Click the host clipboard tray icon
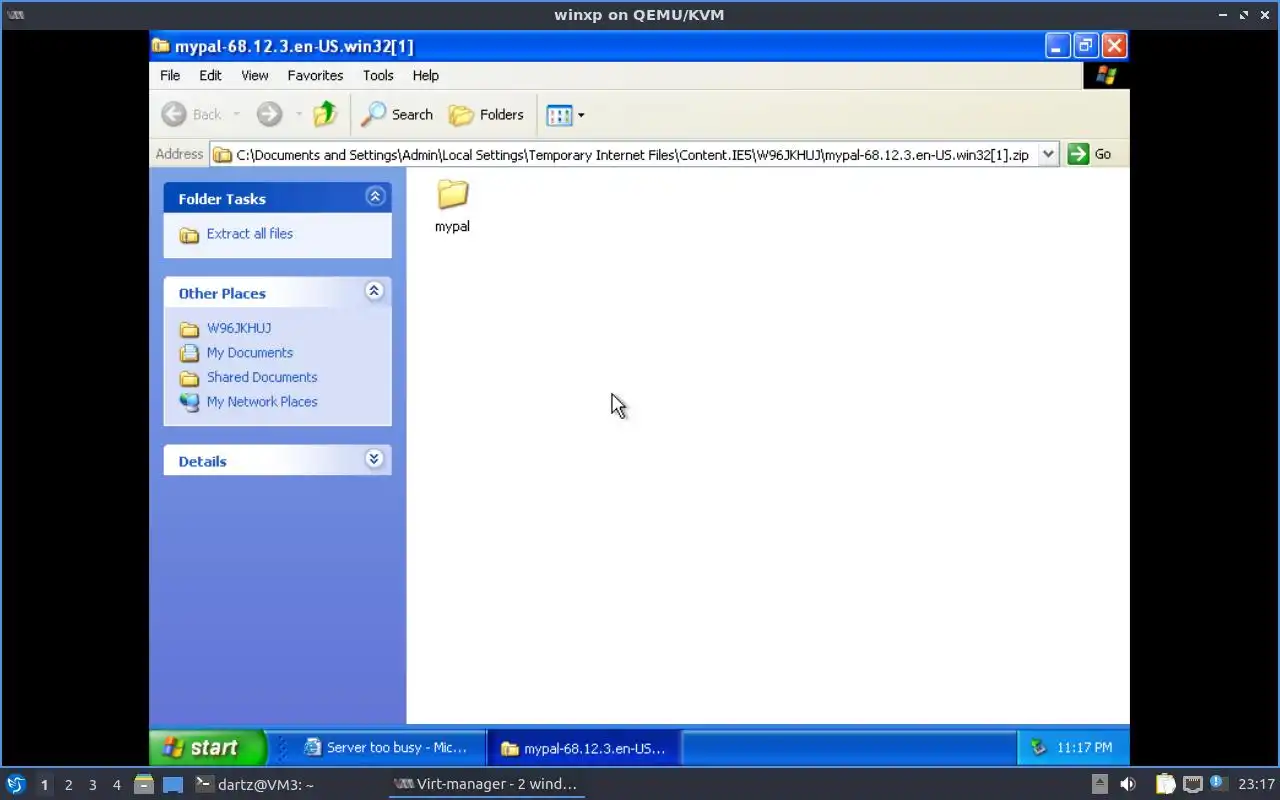 (1165, 785)
